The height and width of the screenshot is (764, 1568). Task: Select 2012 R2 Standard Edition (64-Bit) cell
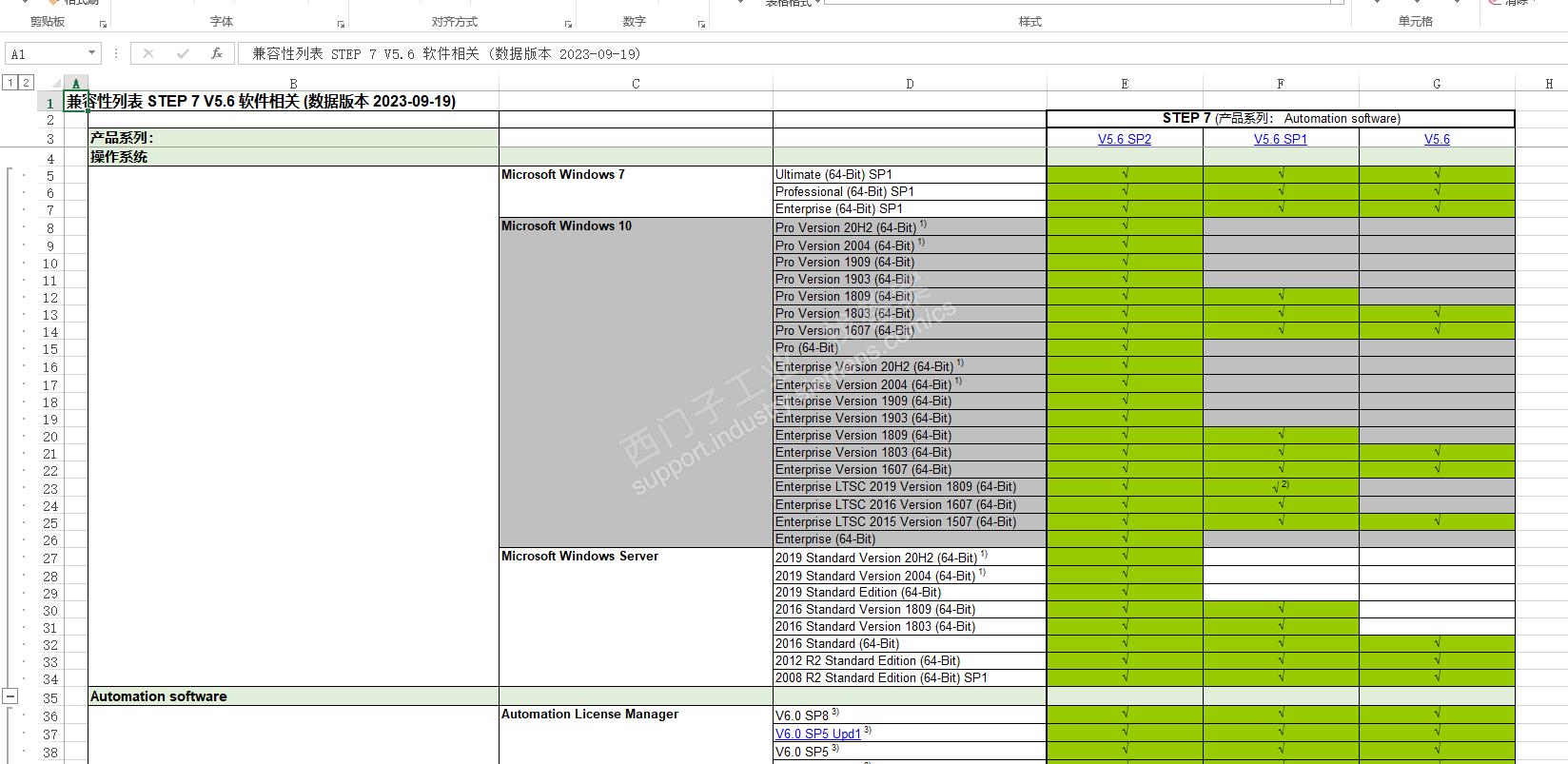tap(910, 660)
